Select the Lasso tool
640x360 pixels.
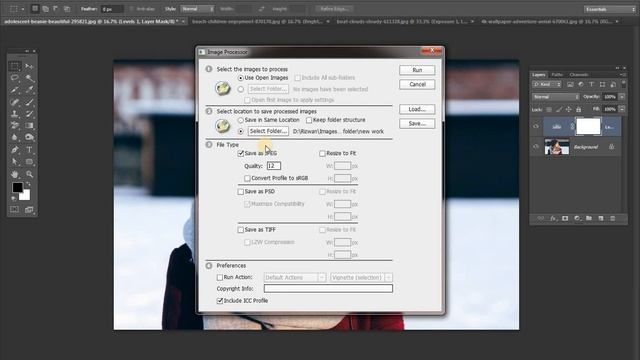tap(15, 78)
